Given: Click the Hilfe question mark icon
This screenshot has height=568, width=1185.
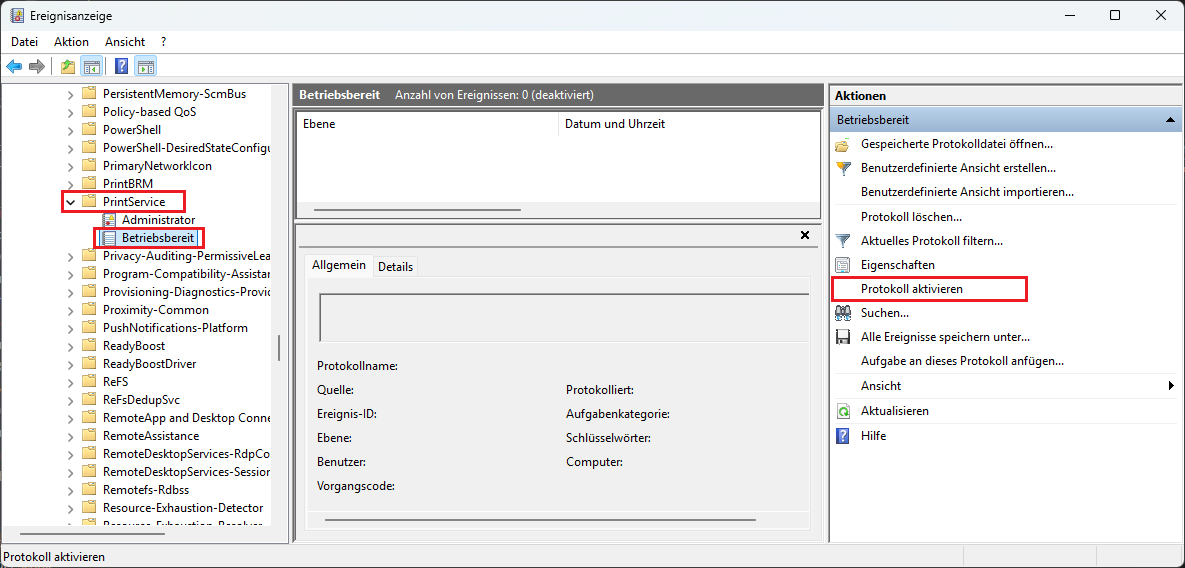Looking at the screenshot, I should (843, 436).
